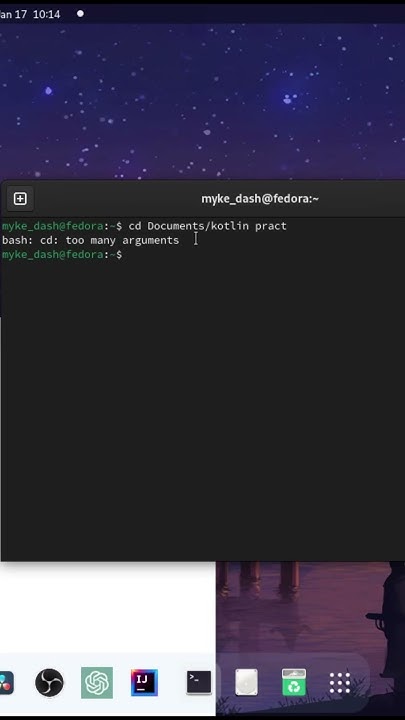The image size is (405, 720).
Task: Launch OBS Studio from the dock
Action: 49,683
